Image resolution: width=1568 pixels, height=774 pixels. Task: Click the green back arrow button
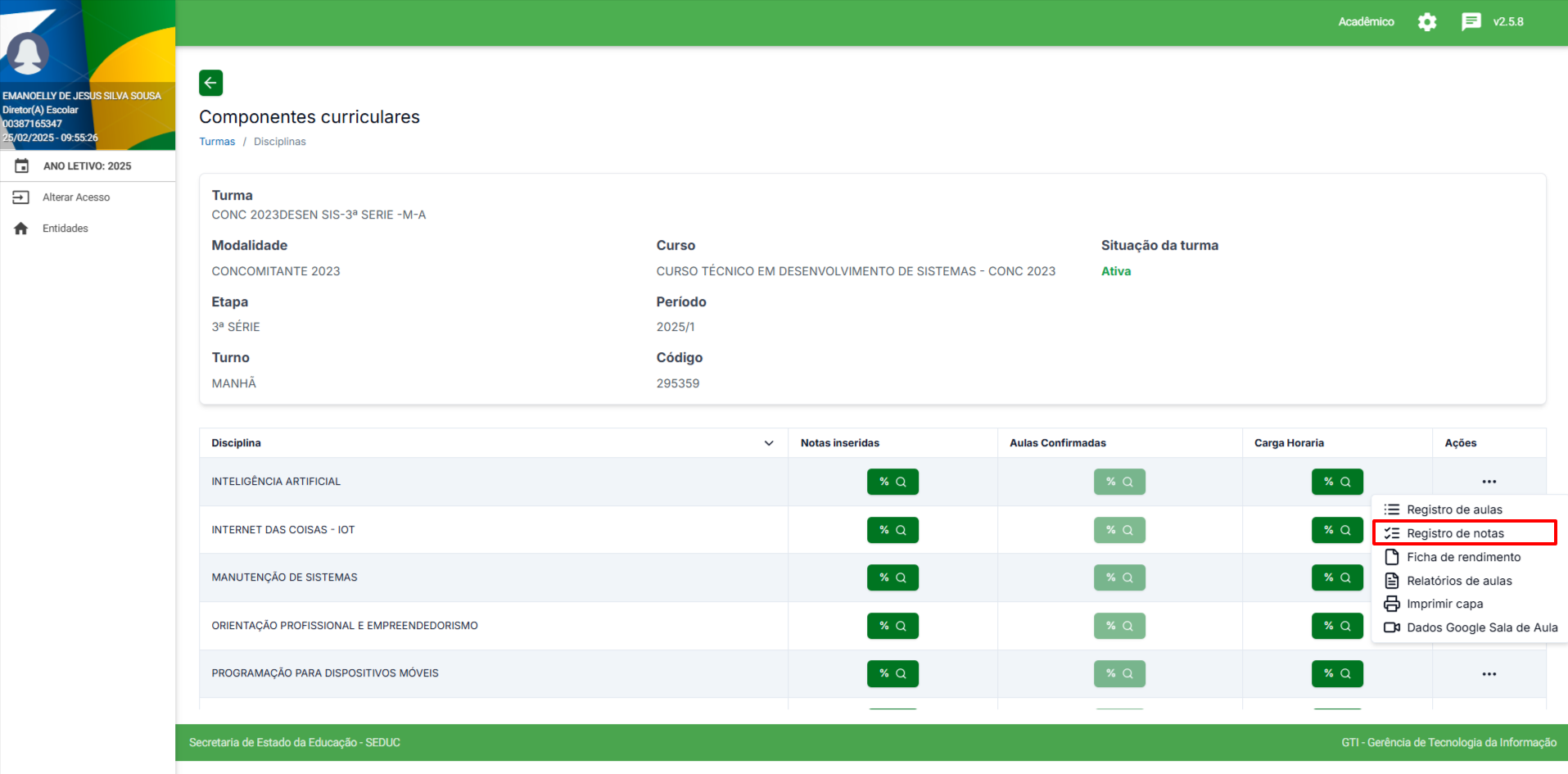(x=210, y=83)
